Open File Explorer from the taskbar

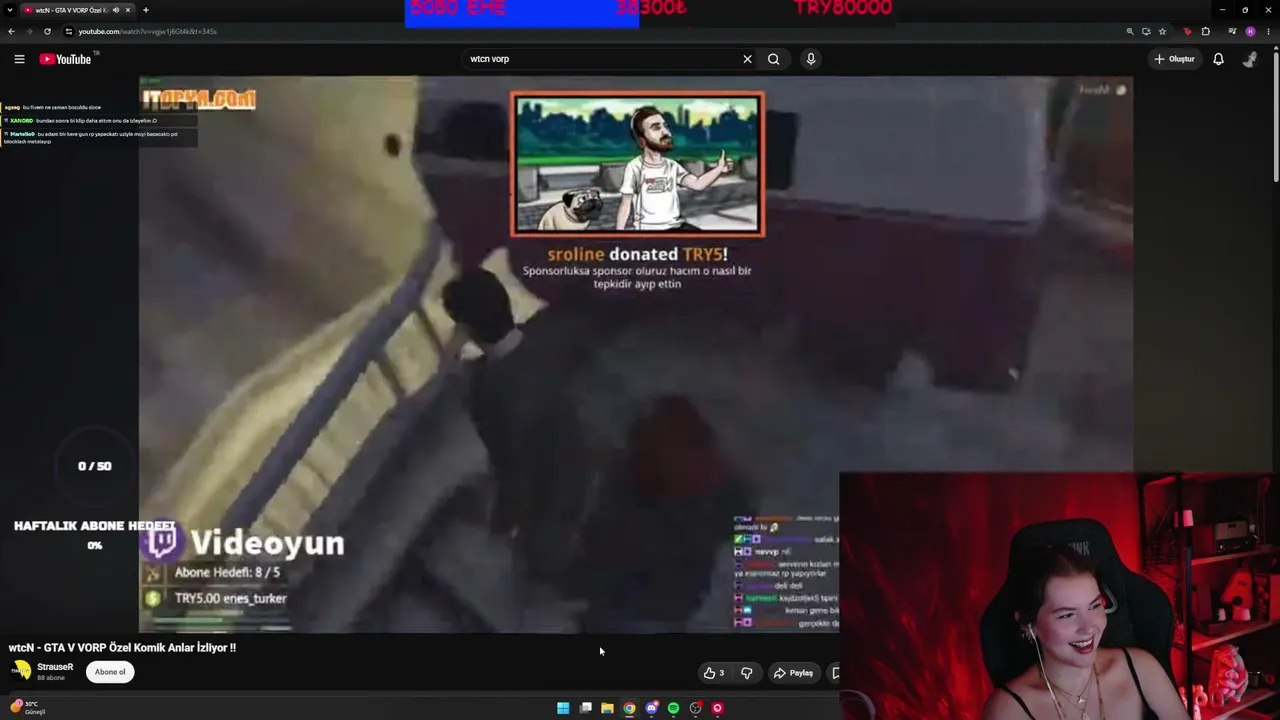pyautogui.click(x=607, y=708)
